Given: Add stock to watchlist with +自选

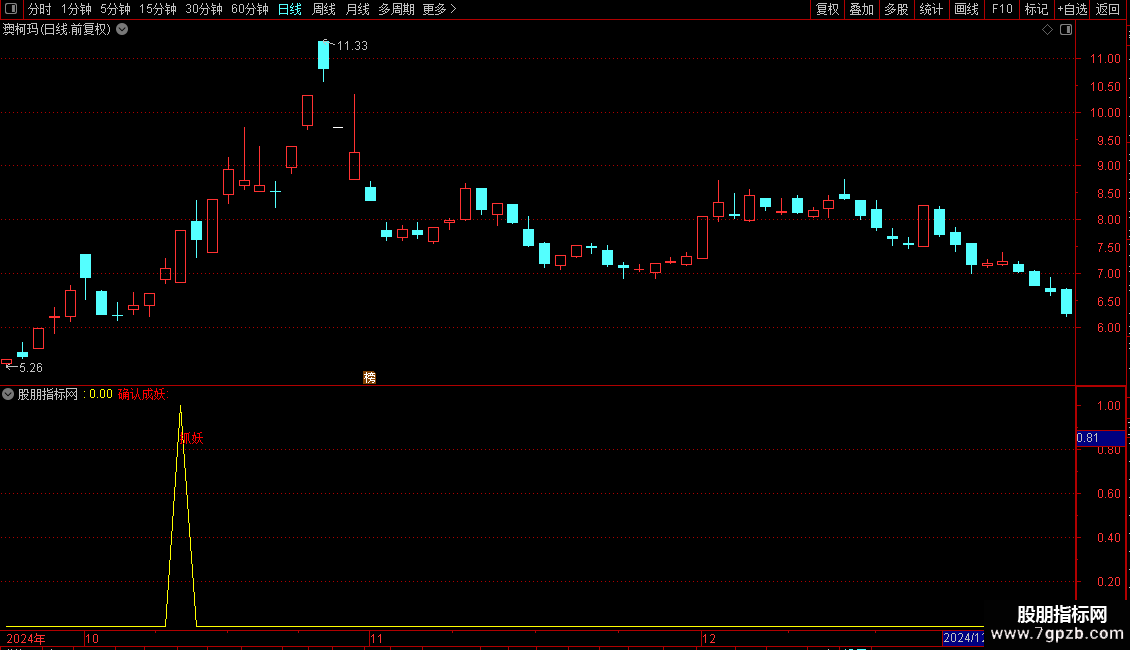Looking at the screenshot, I should tap(1072, 9).
